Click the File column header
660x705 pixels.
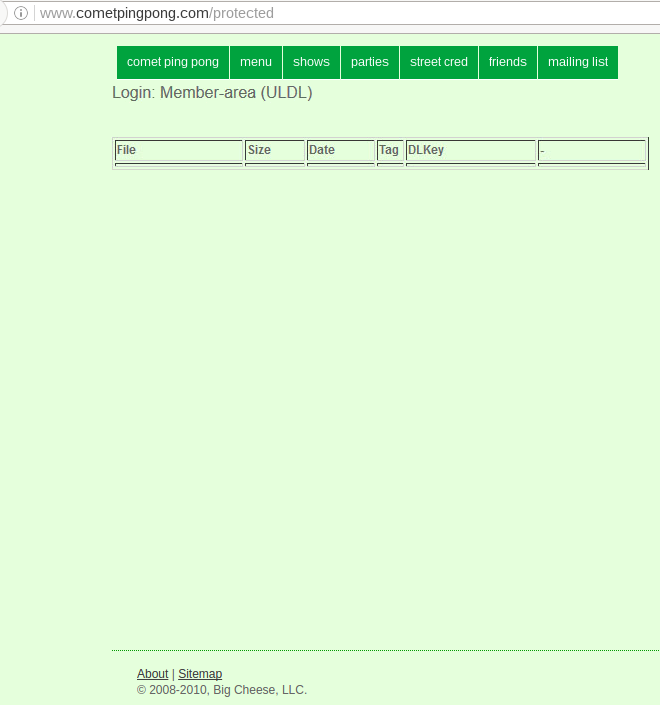(x=179, y=150)
